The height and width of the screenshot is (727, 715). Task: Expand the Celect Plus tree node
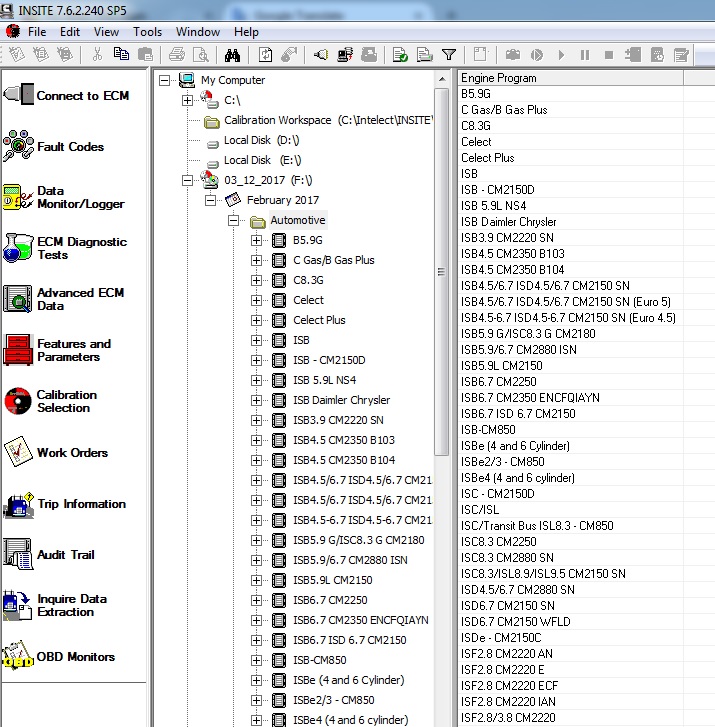click(256, 320)
